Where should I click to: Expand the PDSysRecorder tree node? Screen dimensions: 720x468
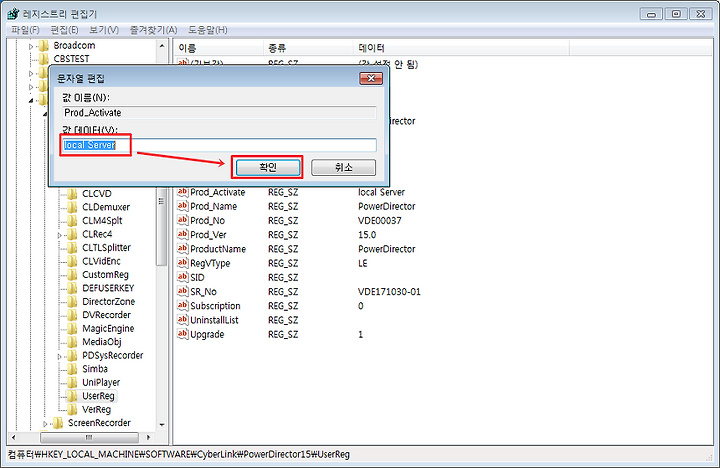[59, 356]
